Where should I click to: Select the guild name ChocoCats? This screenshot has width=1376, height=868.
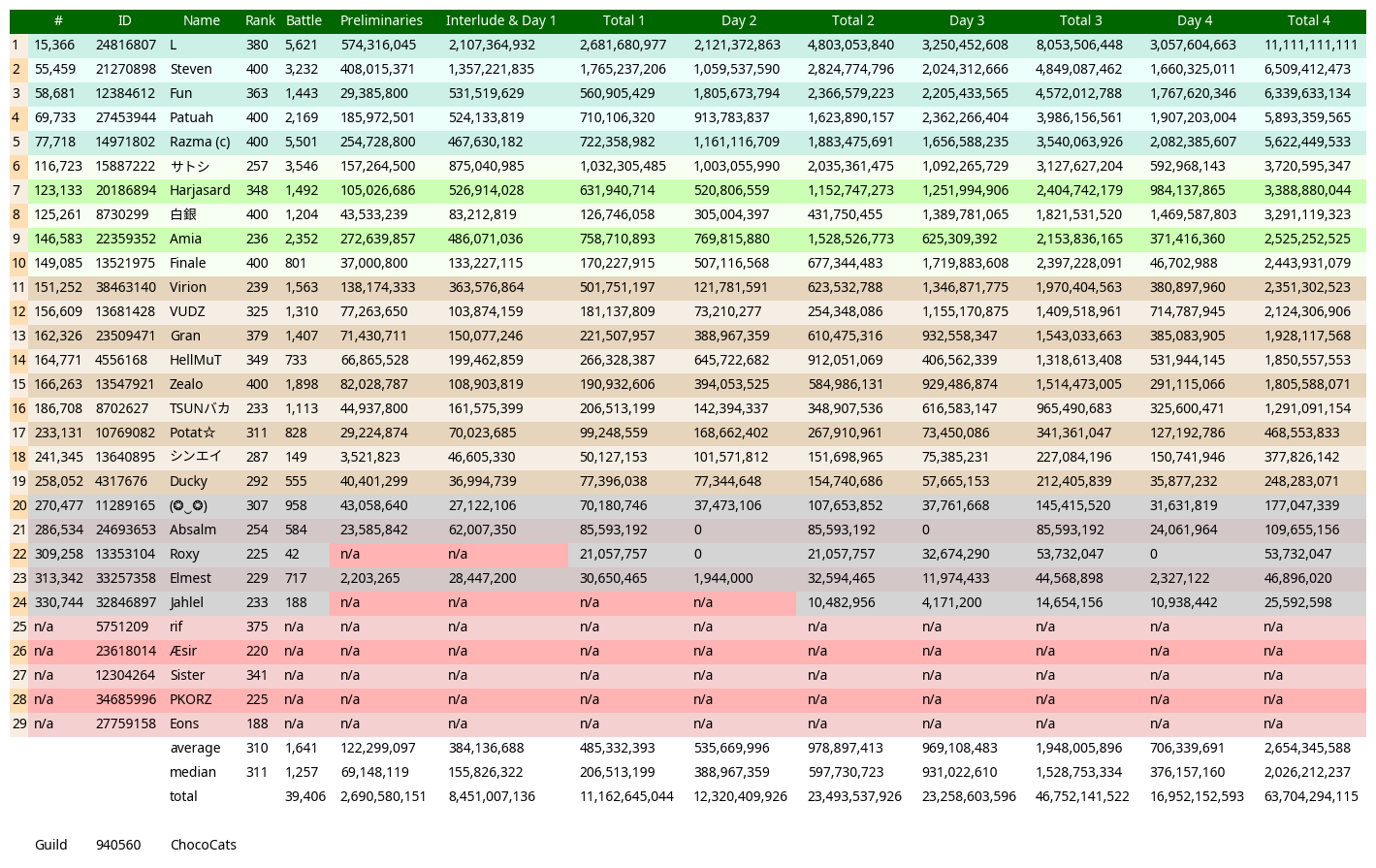coord(204,845)
